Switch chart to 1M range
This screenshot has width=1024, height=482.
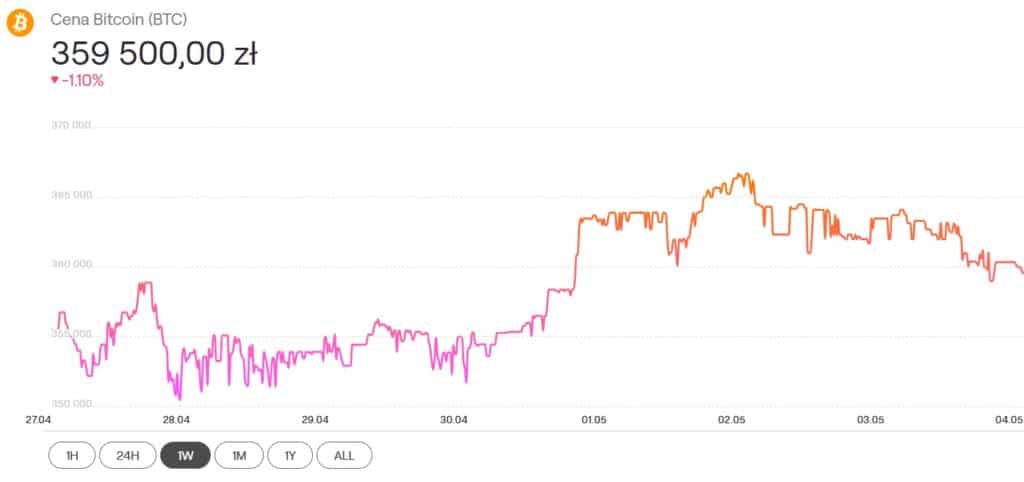click(x=239, y=455)
